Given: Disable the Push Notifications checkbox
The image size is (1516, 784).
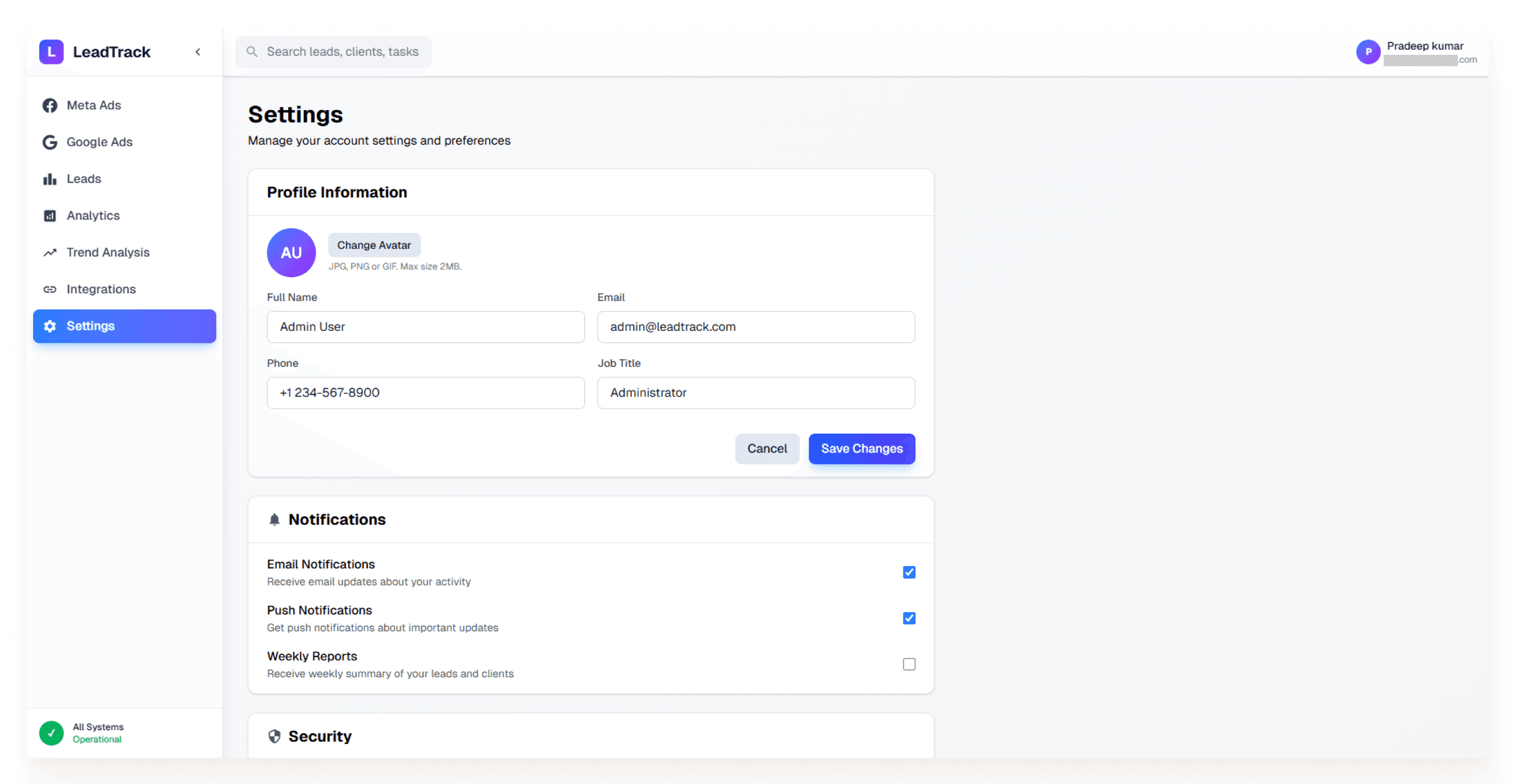Looking at the screenshot, I should [909, 618].
